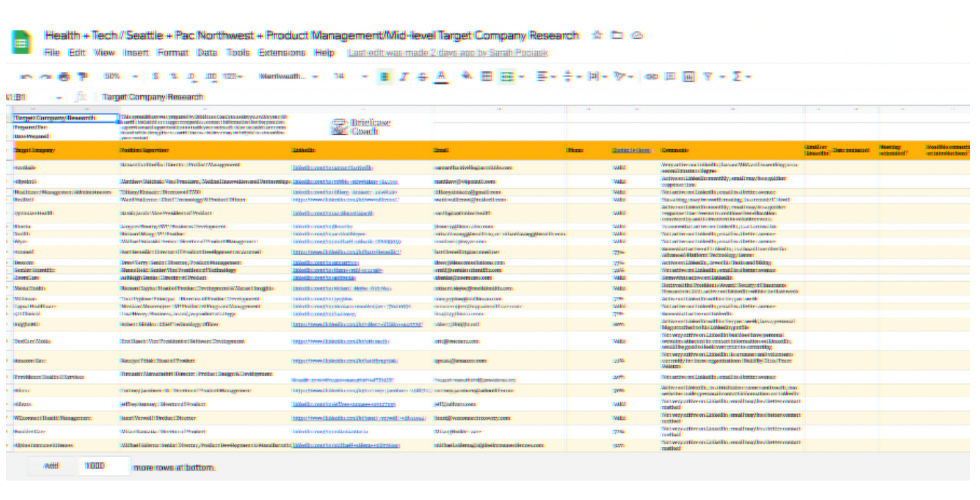Select the 'Email' column header cell

pyautogui.click(x=499, y=150)
